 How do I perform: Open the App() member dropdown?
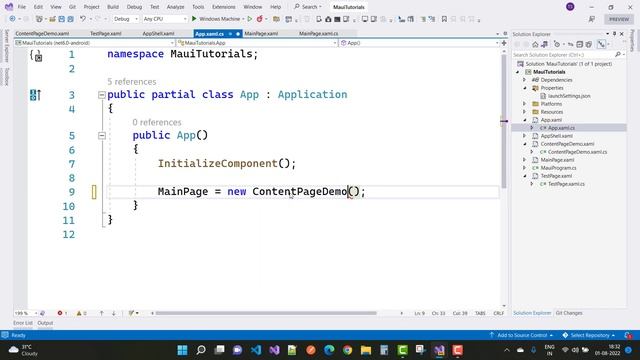420,43
